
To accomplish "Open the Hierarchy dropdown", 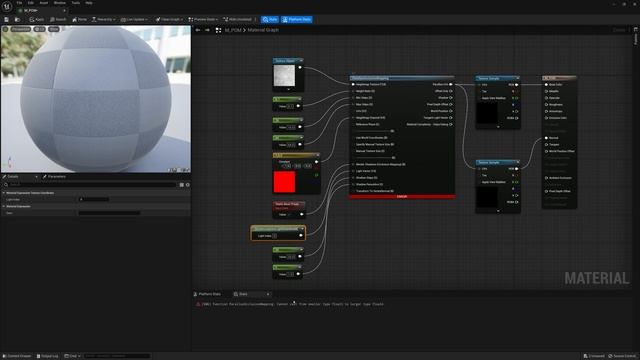I will coord(103,19).
